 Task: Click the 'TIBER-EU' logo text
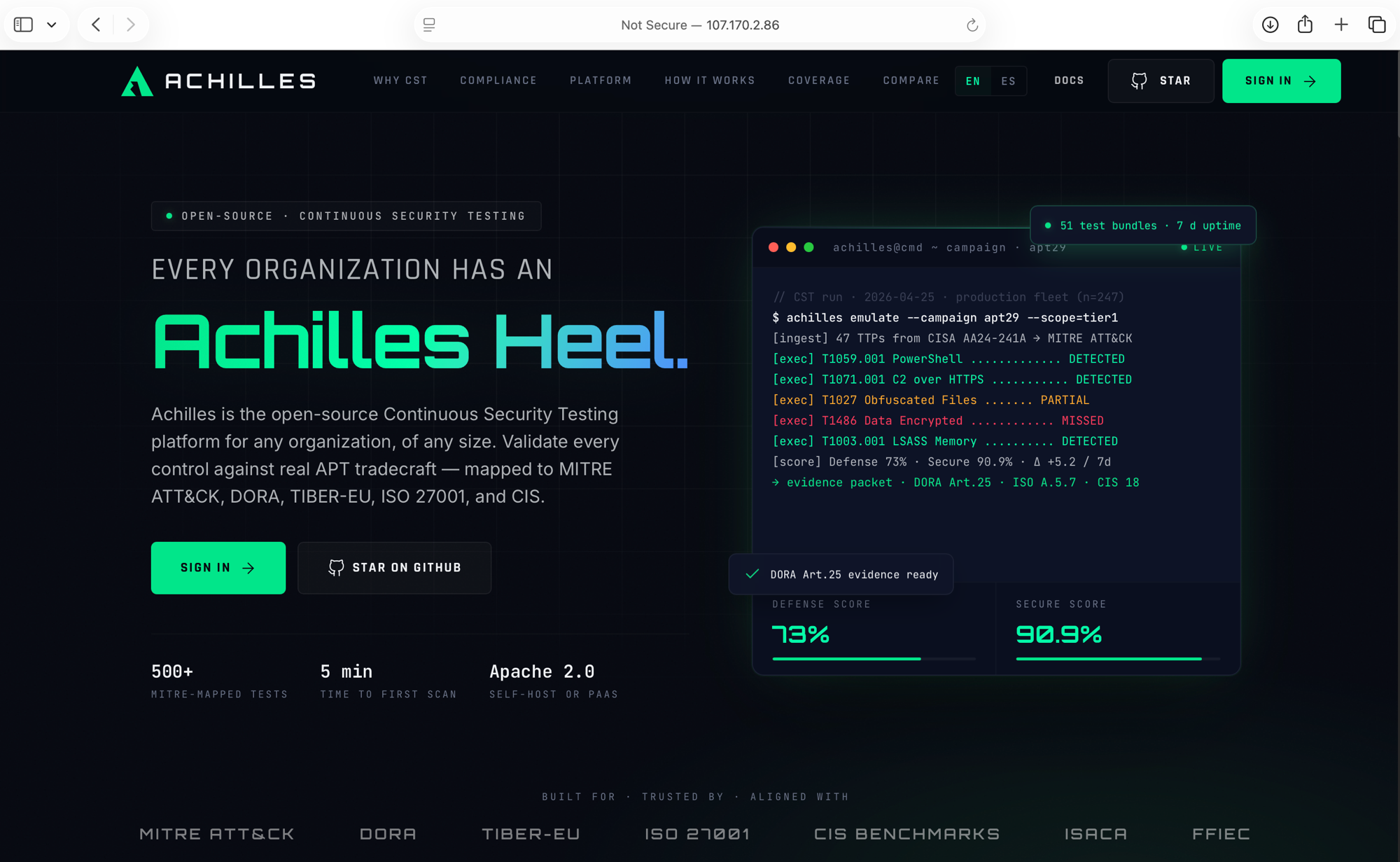[x=531, y=834]
